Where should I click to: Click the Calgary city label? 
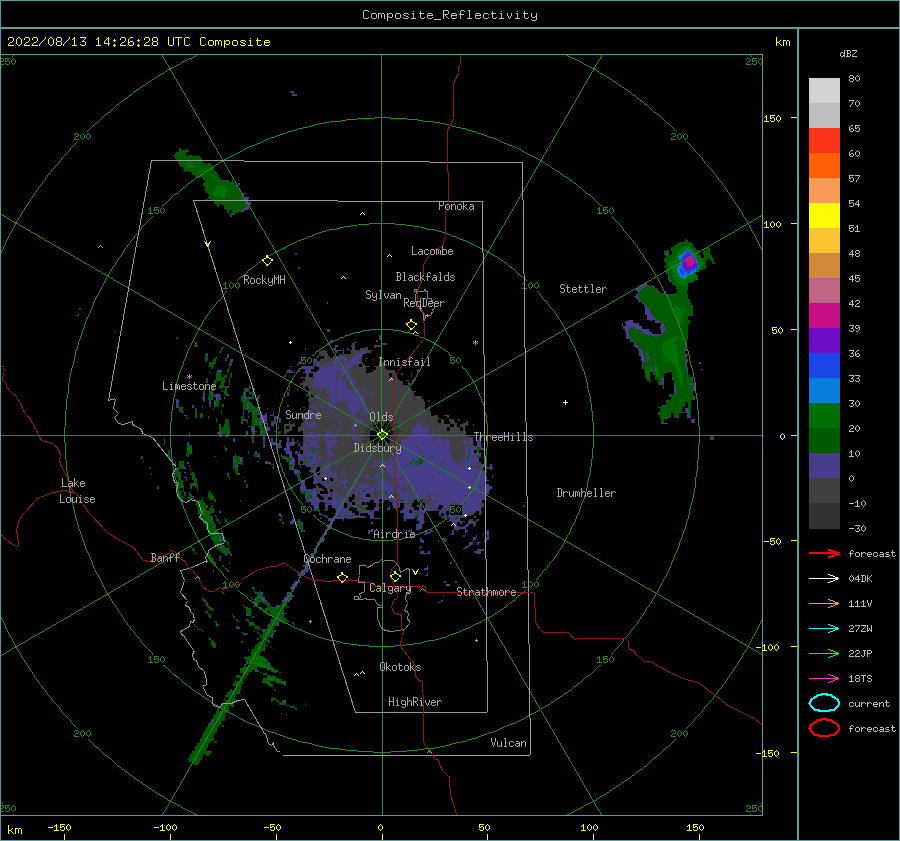(390, 588)
